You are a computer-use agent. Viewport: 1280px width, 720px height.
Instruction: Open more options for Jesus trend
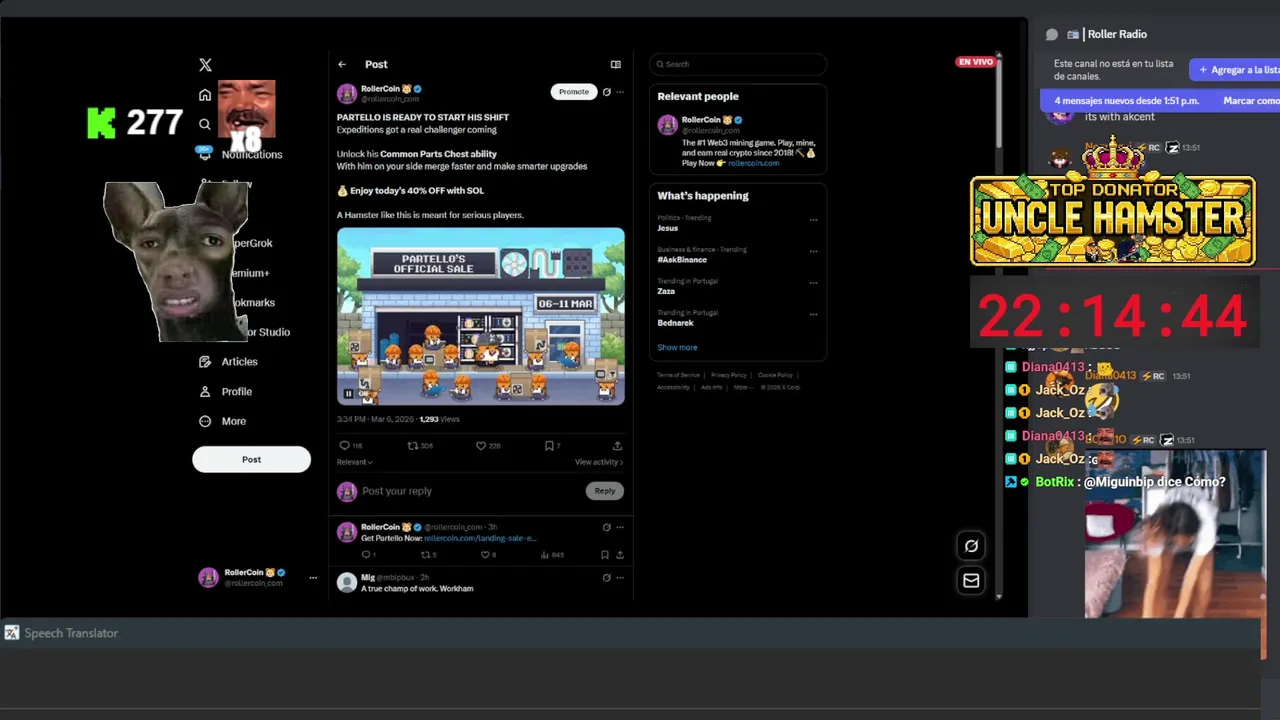coord(813,219)
